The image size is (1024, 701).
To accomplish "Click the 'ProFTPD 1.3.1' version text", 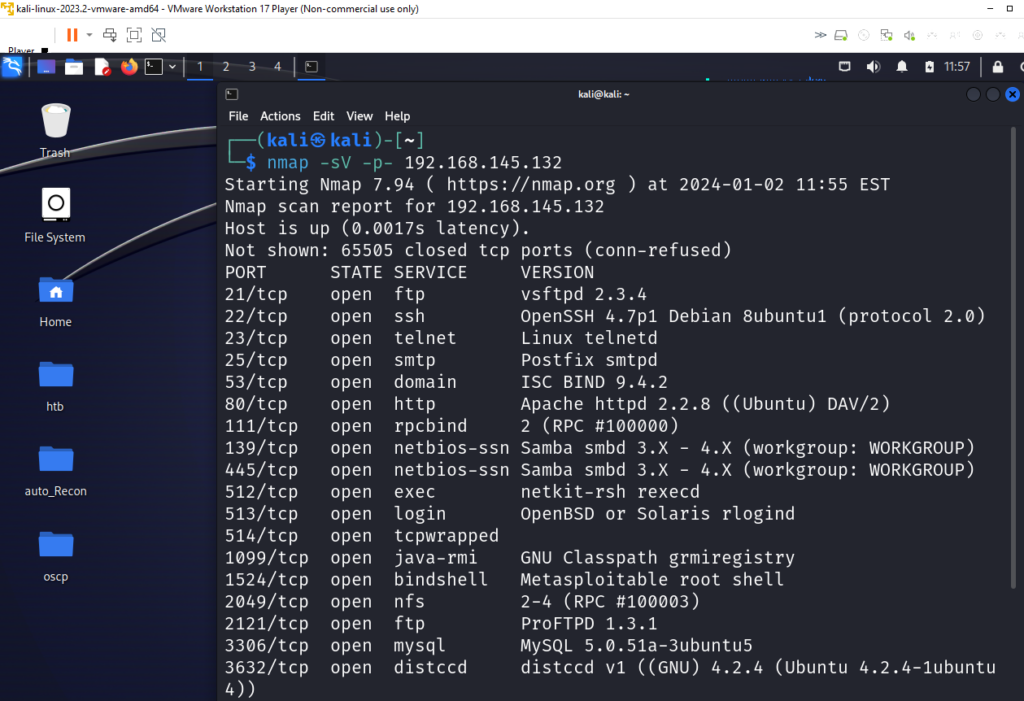I will [589, 624].
